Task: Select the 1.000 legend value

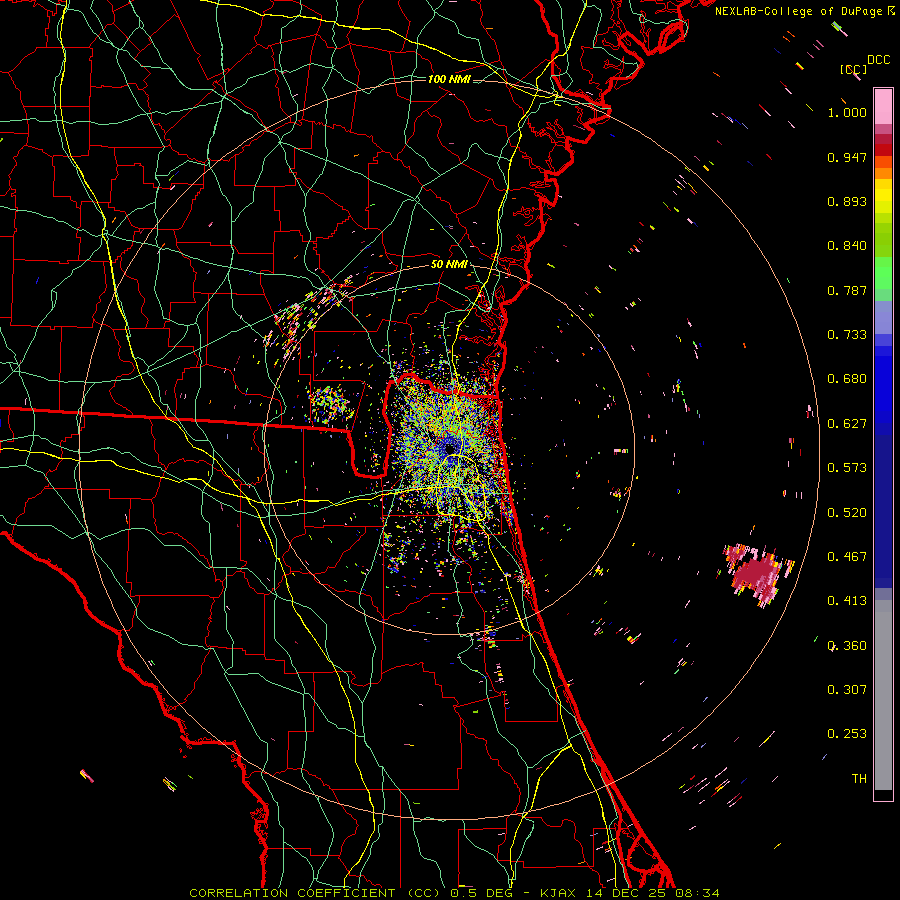Action: pos(847,112)
